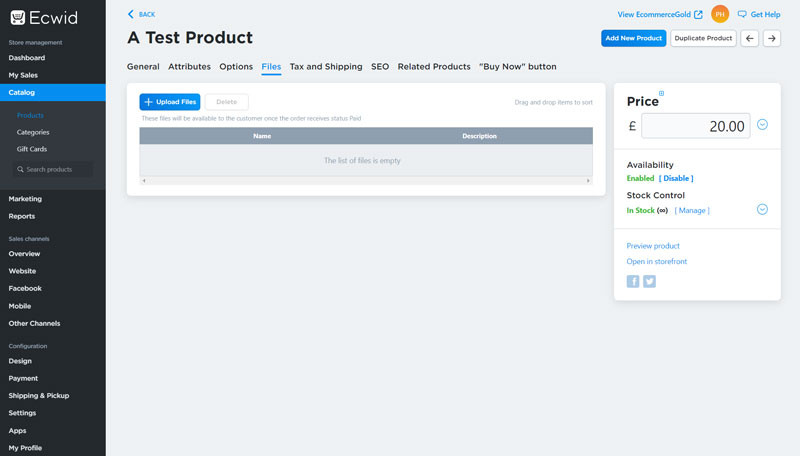Click the external link icon beside View EcommerceGold
This screenshot has width=800, height=456.
click(x=698, y=14)
